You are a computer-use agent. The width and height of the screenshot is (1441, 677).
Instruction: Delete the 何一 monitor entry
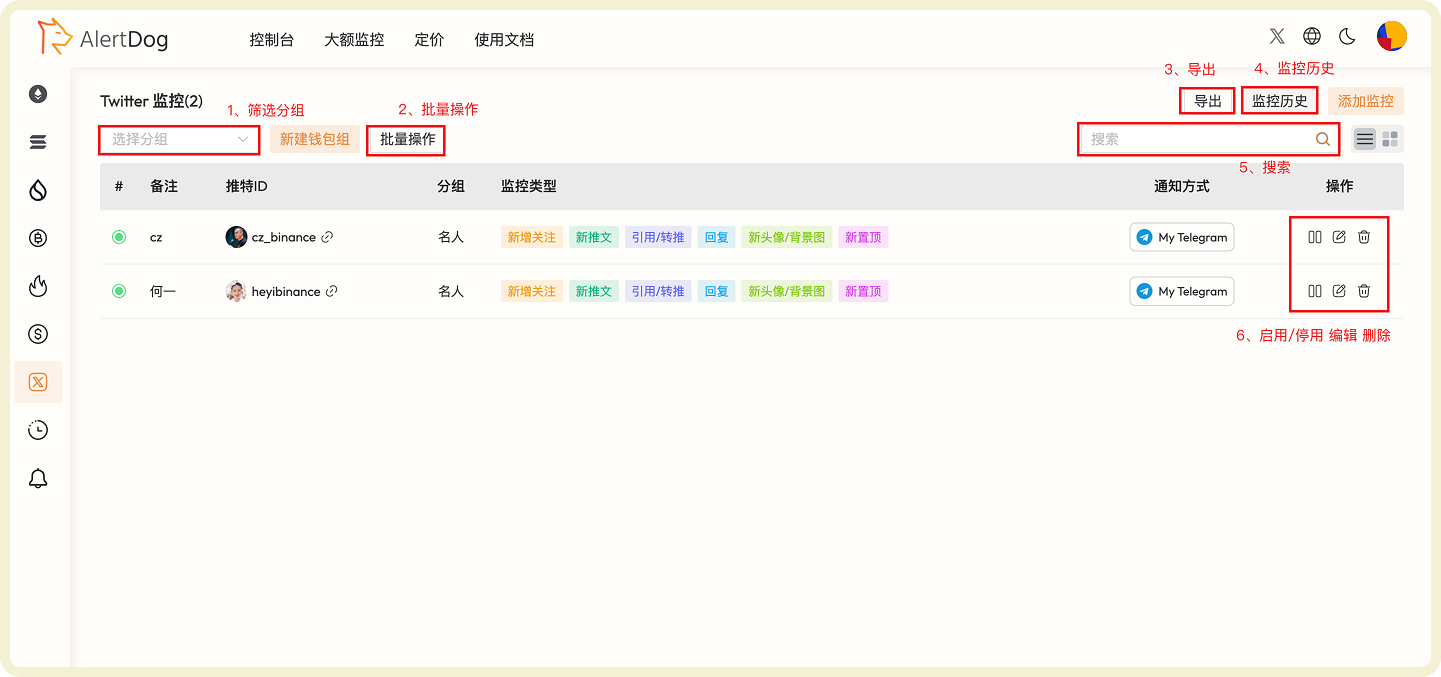1364,291
